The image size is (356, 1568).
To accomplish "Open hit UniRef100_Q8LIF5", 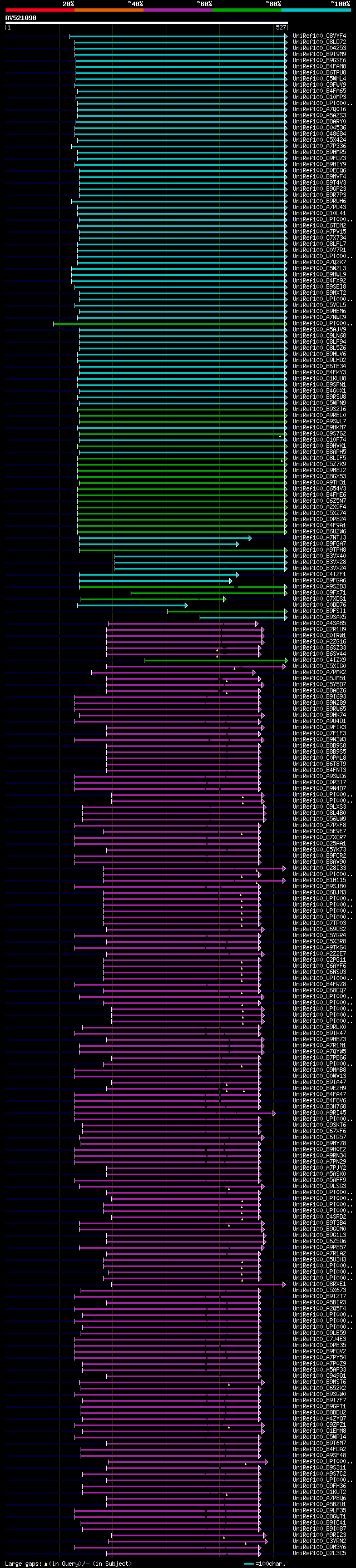I will (x=319, y=458).
